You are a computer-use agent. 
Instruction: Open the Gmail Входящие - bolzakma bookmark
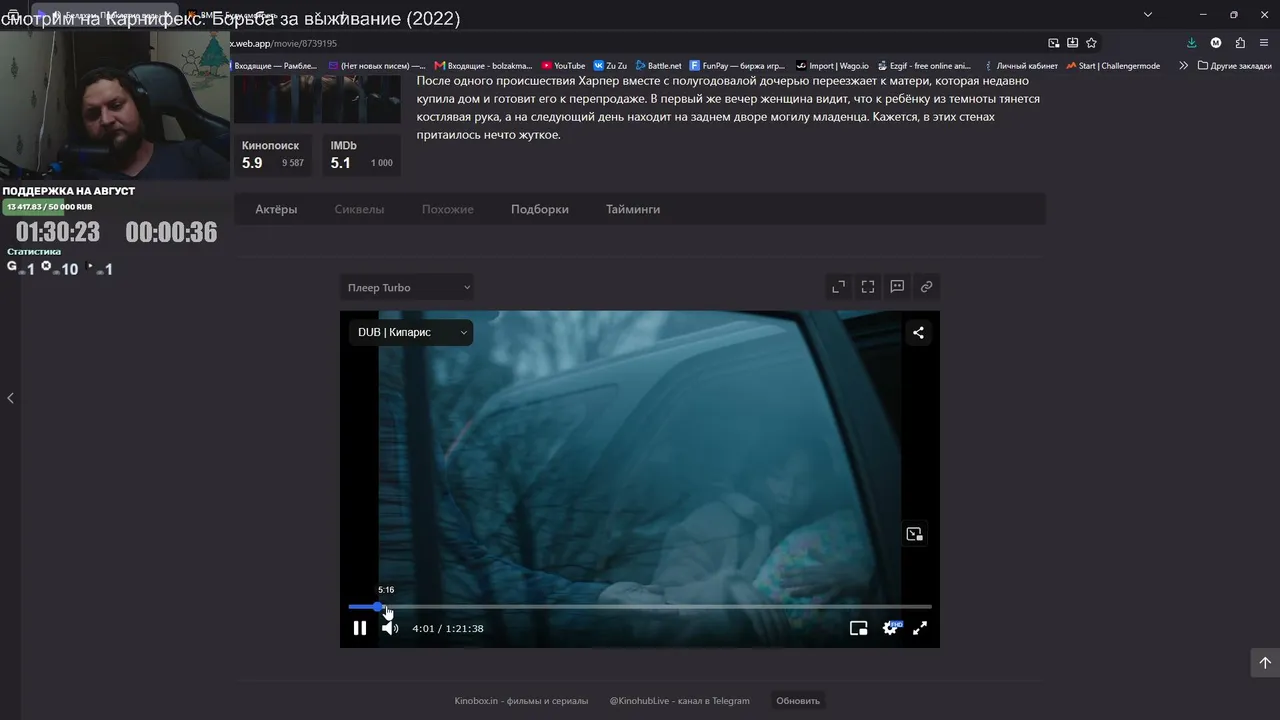pos(483,66)
